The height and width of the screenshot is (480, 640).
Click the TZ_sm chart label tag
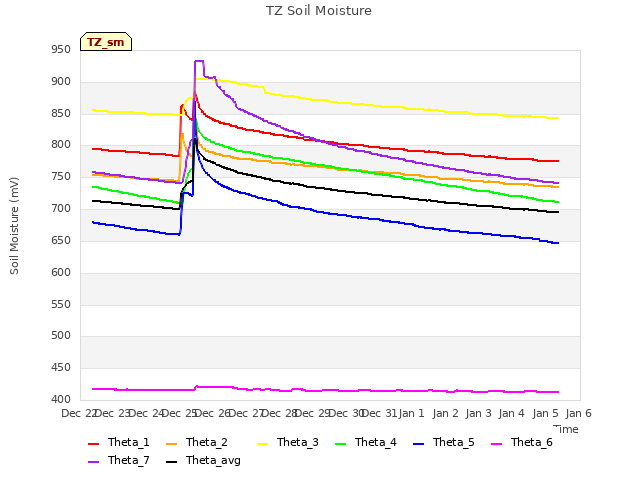[x=106, y=42]
